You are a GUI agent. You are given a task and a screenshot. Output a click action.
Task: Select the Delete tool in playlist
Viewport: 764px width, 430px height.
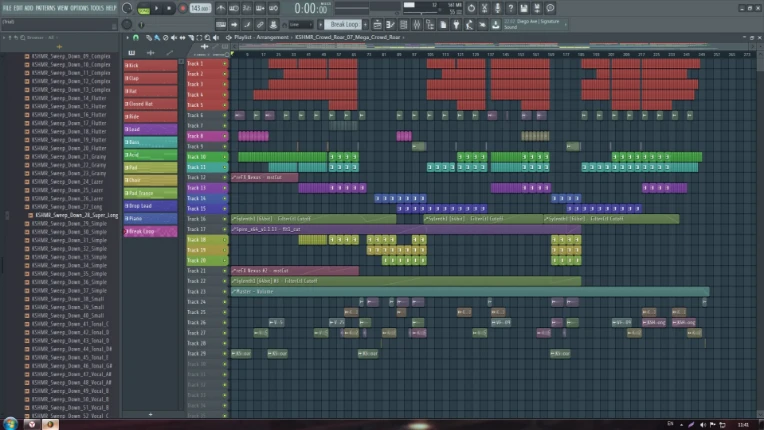tap(165, 37)
